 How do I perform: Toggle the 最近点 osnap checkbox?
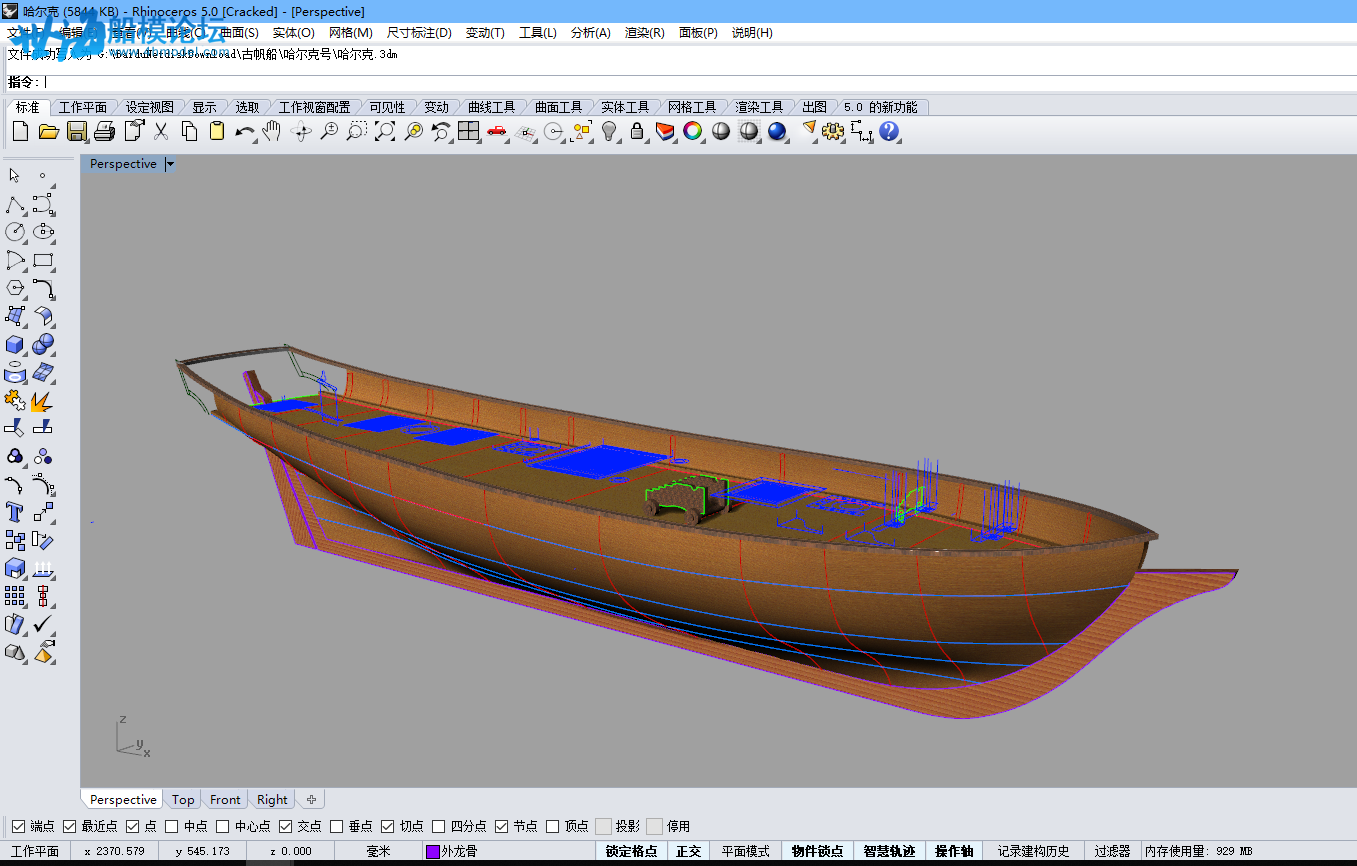pyautogui.click(x=70, y=826)
